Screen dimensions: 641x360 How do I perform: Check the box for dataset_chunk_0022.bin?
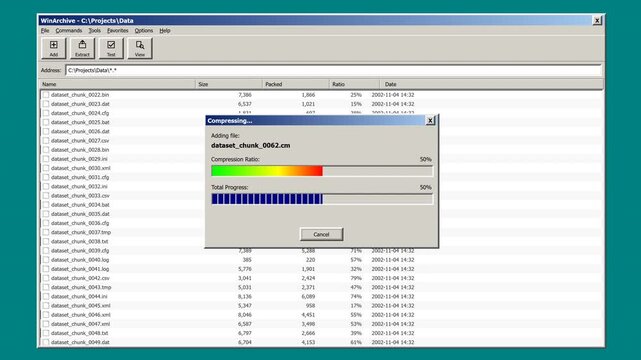[46, 95]
